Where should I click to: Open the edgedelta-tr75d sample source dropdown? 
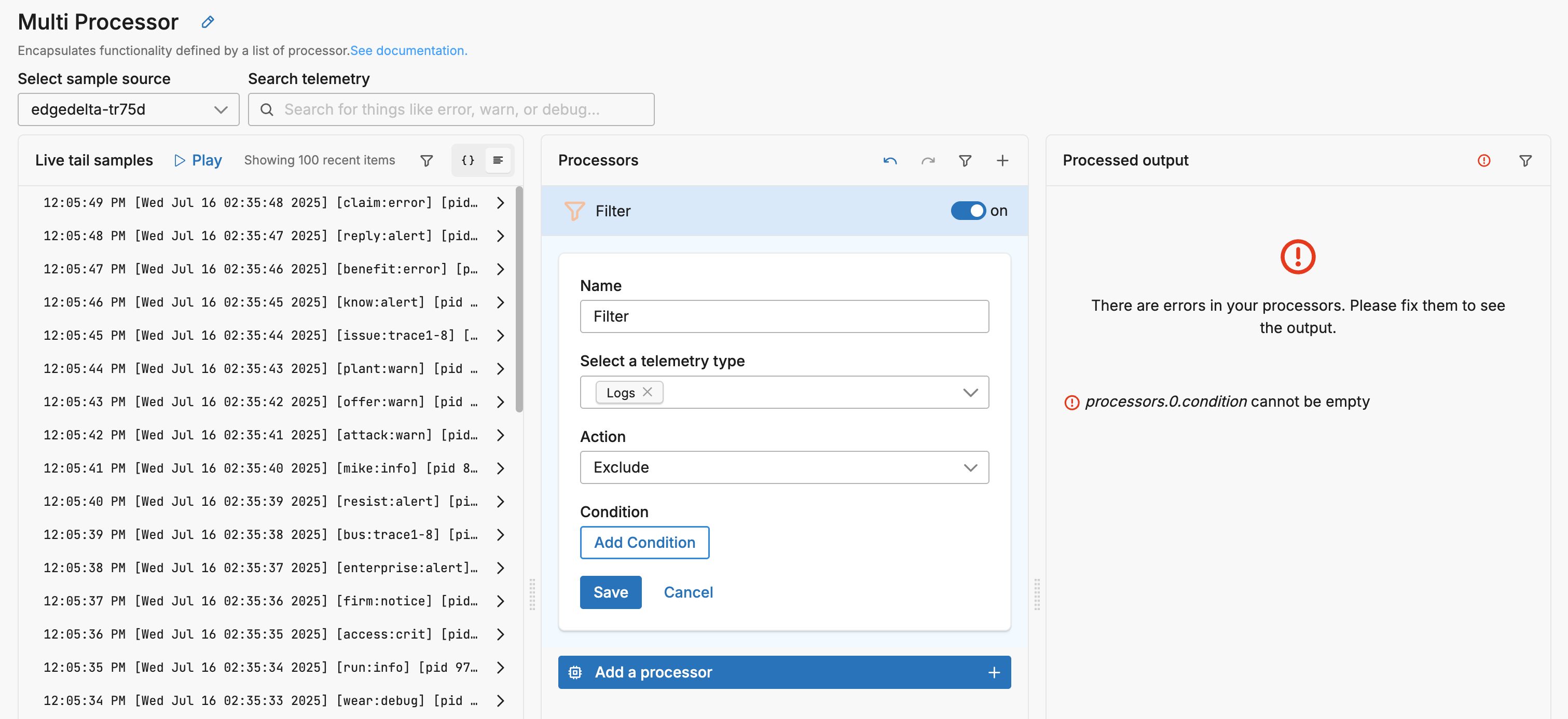tap(129, 109)
